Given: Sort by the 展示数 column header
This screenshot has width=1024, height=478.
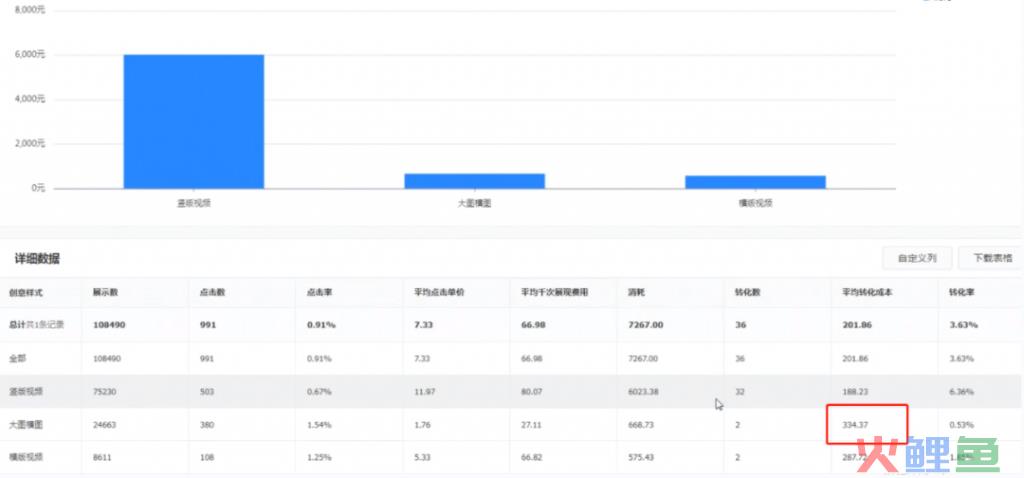Looking at the screenshot, I should pos(105,293).
